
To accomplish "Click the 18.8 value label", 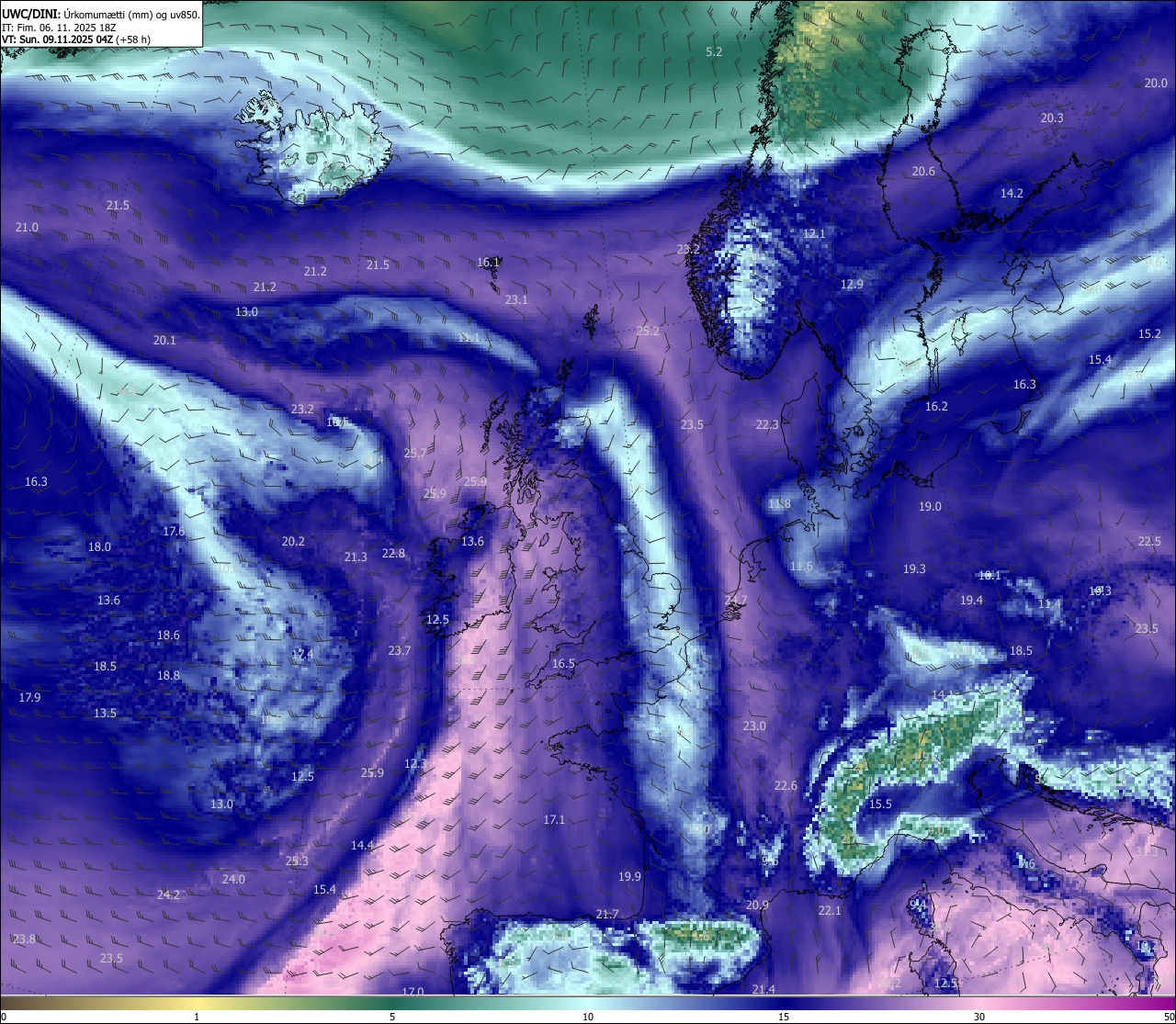I will 168,676.
